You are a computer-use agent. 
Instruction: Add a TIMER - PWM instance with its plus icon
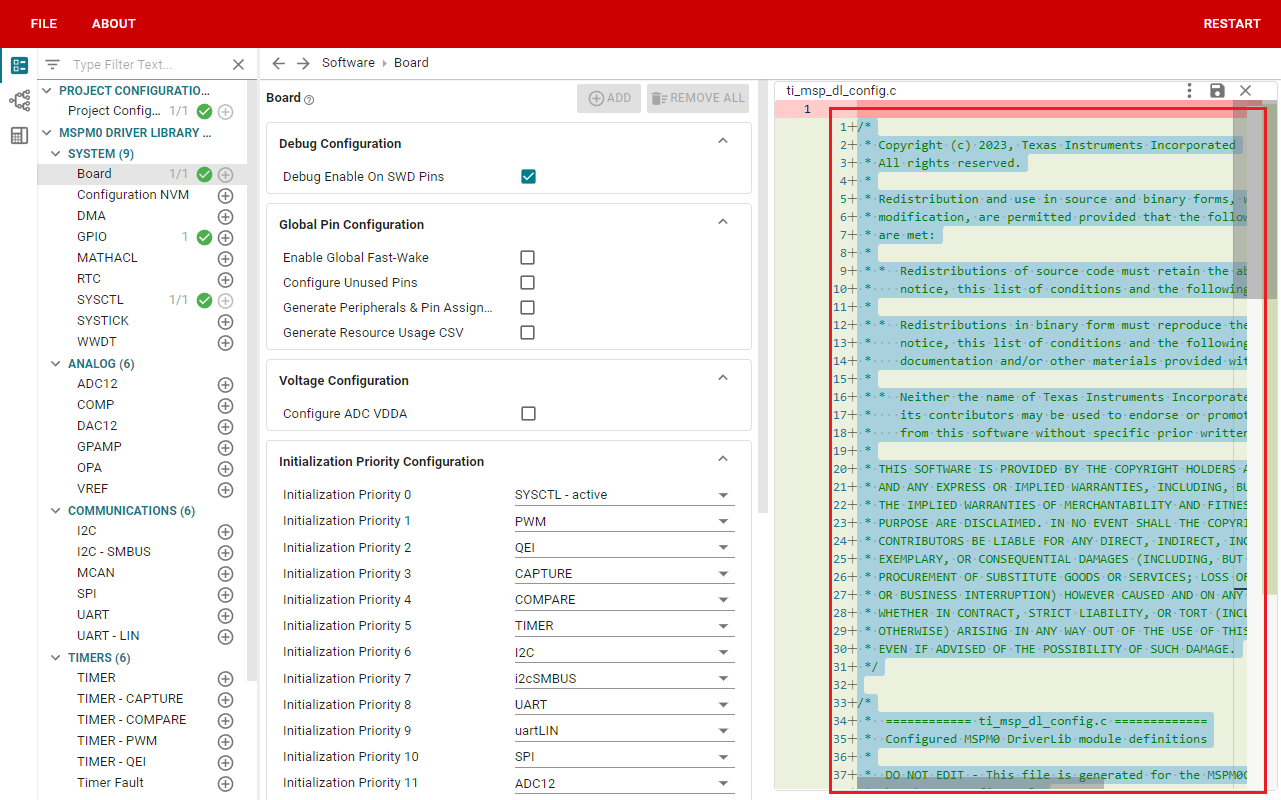225,742
